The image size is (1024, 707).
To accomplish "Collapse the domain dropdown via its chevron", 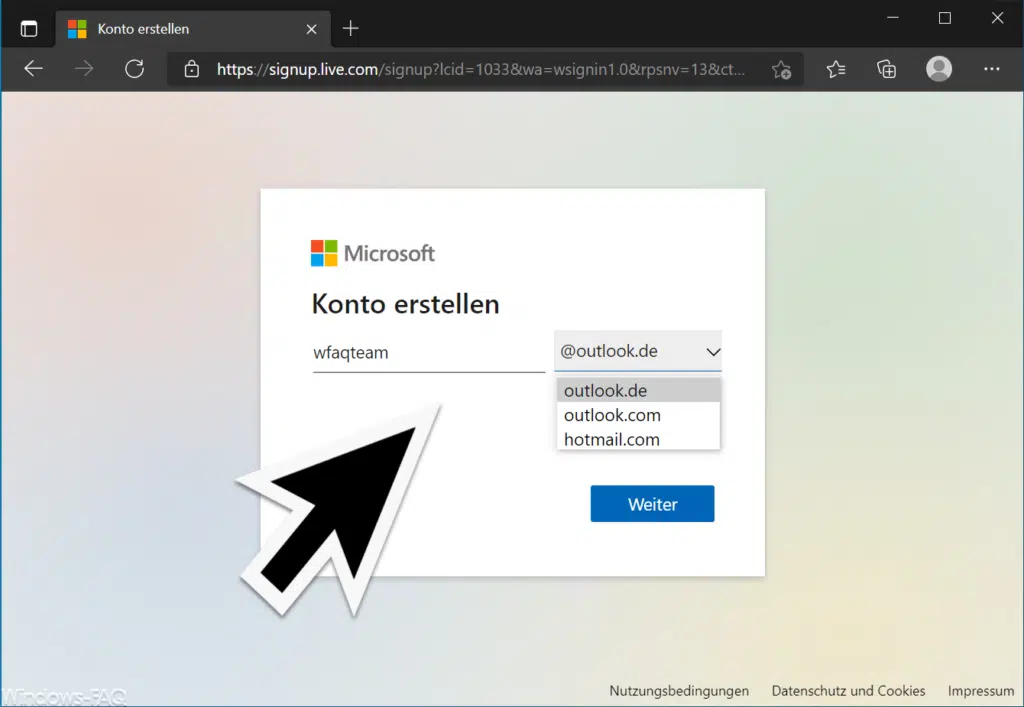I will (713, 351).
